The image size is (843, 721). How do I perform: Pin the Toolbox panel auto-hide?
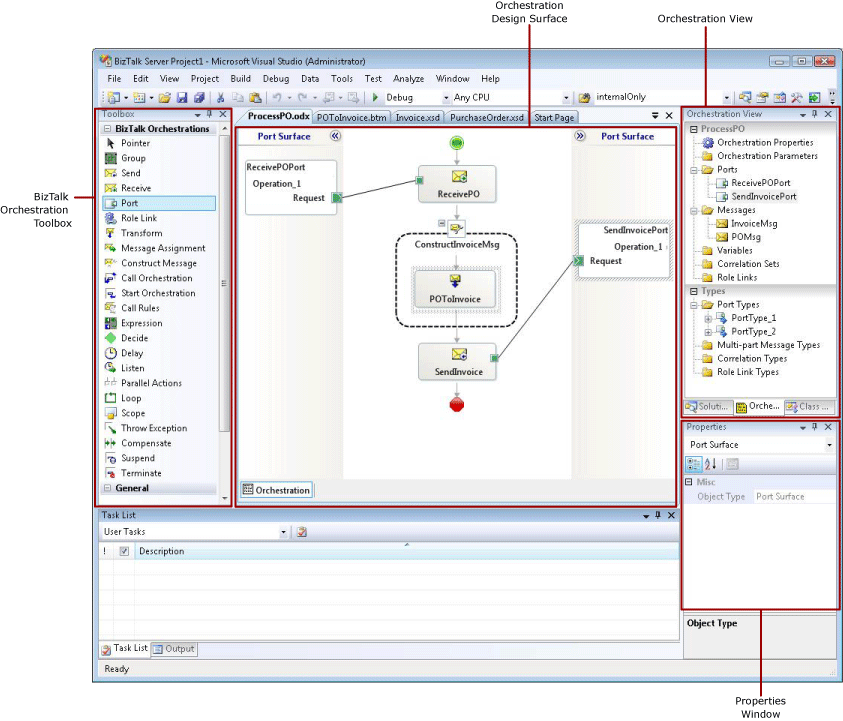210,114
